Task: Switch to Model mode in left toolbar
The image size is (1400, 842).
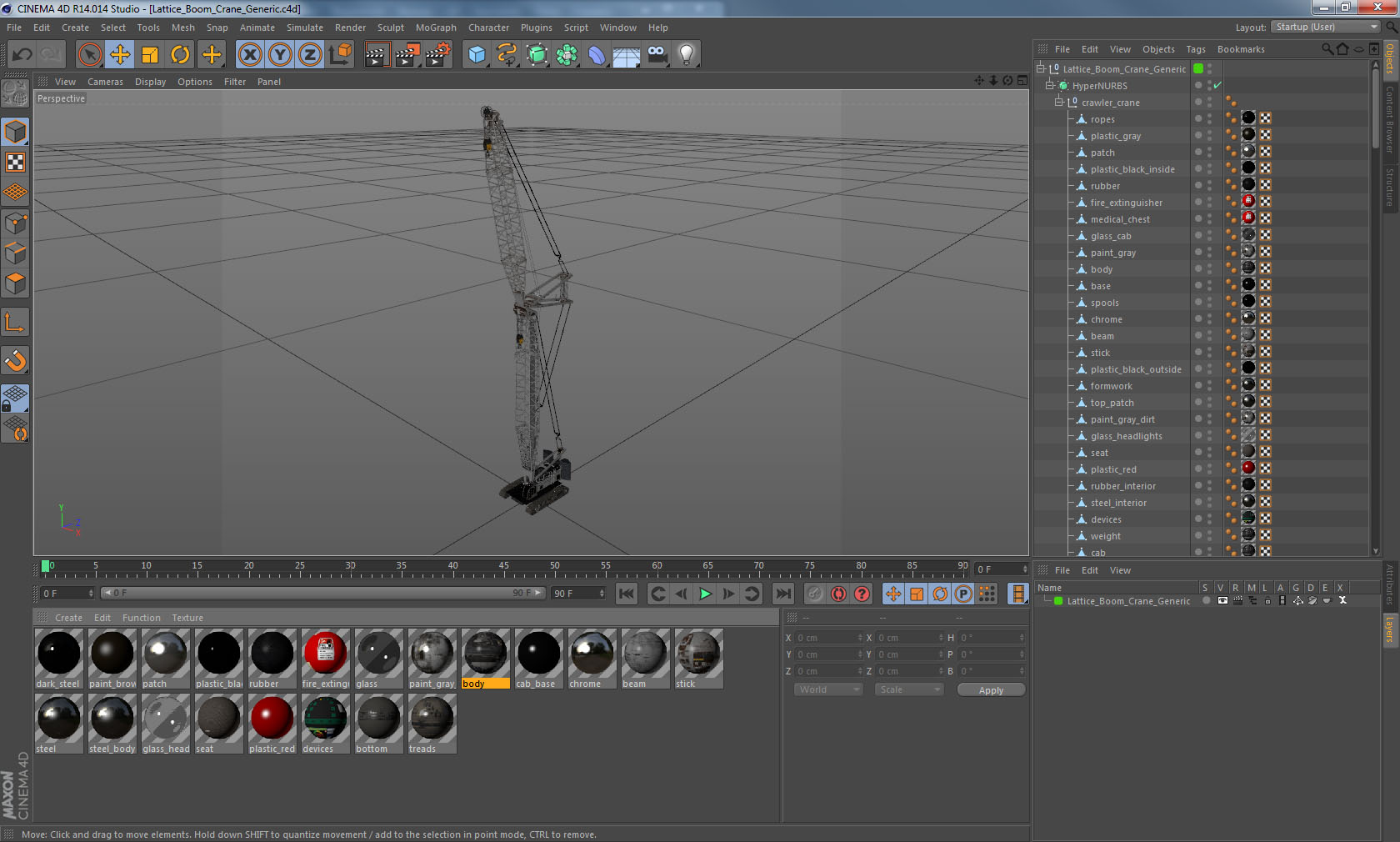Action: [15, 132]
